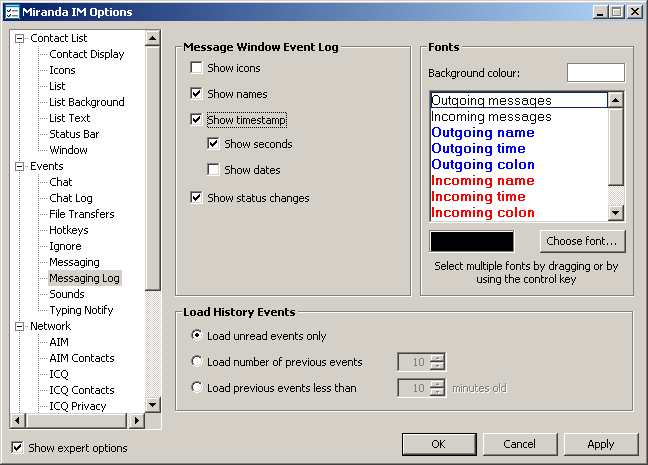Select Incoming name font entry

(x=519, y=181)
